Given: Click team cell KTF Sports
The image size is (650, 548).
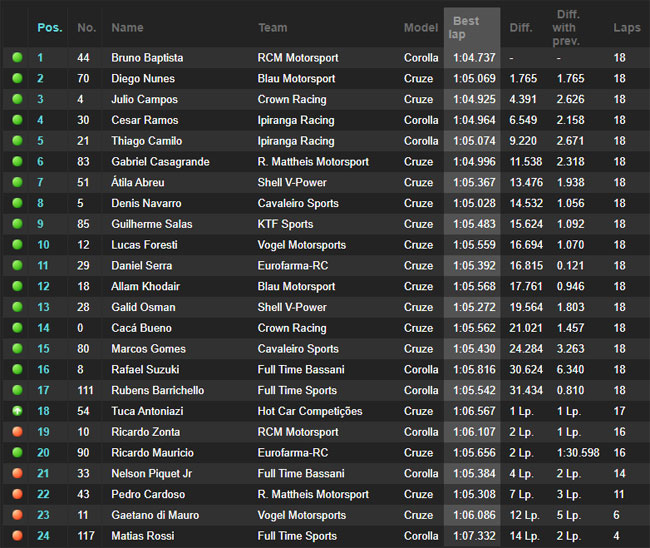Looking at the screenshot, I should 285,224.
